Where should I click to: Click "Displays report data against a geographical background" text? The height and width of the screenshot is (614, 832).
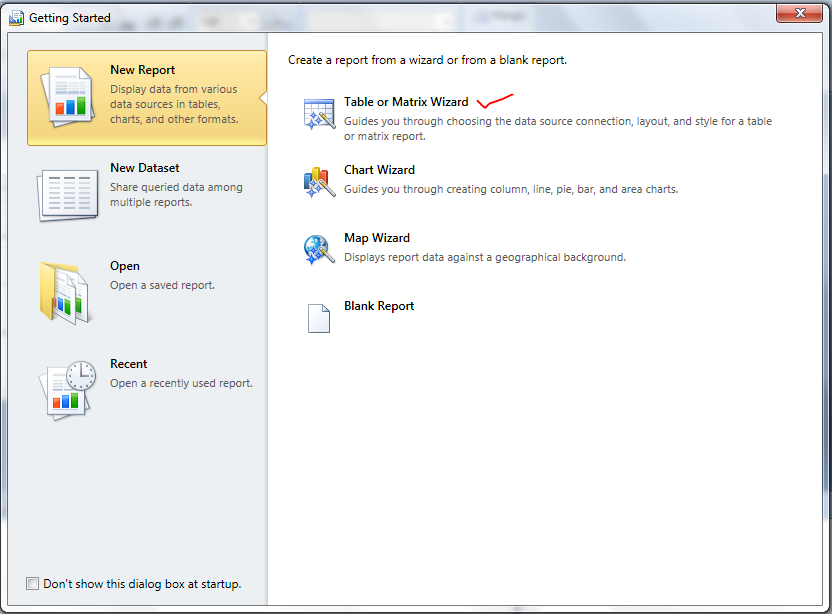[x=485, y=257]
